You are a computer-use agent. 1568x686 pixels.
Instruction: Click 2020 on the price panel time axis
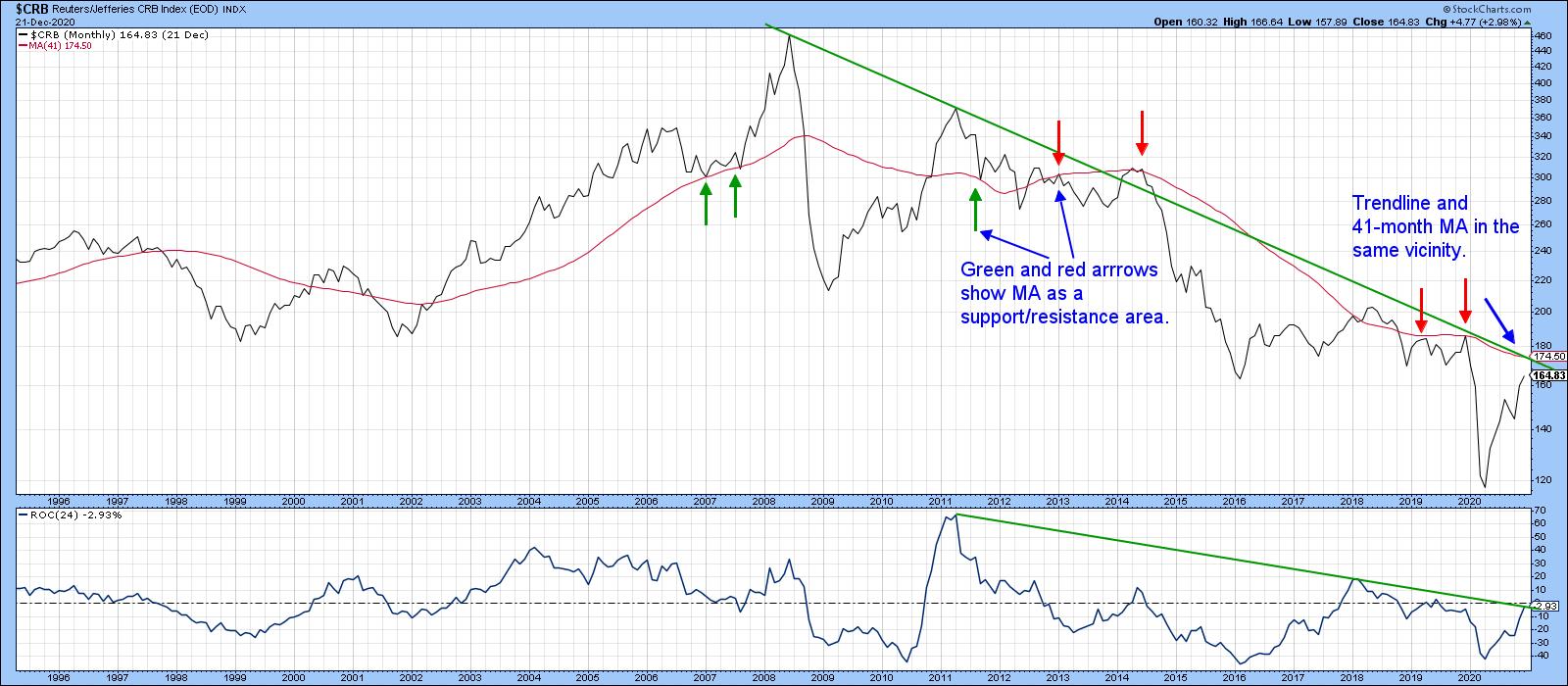[1470, 501]
